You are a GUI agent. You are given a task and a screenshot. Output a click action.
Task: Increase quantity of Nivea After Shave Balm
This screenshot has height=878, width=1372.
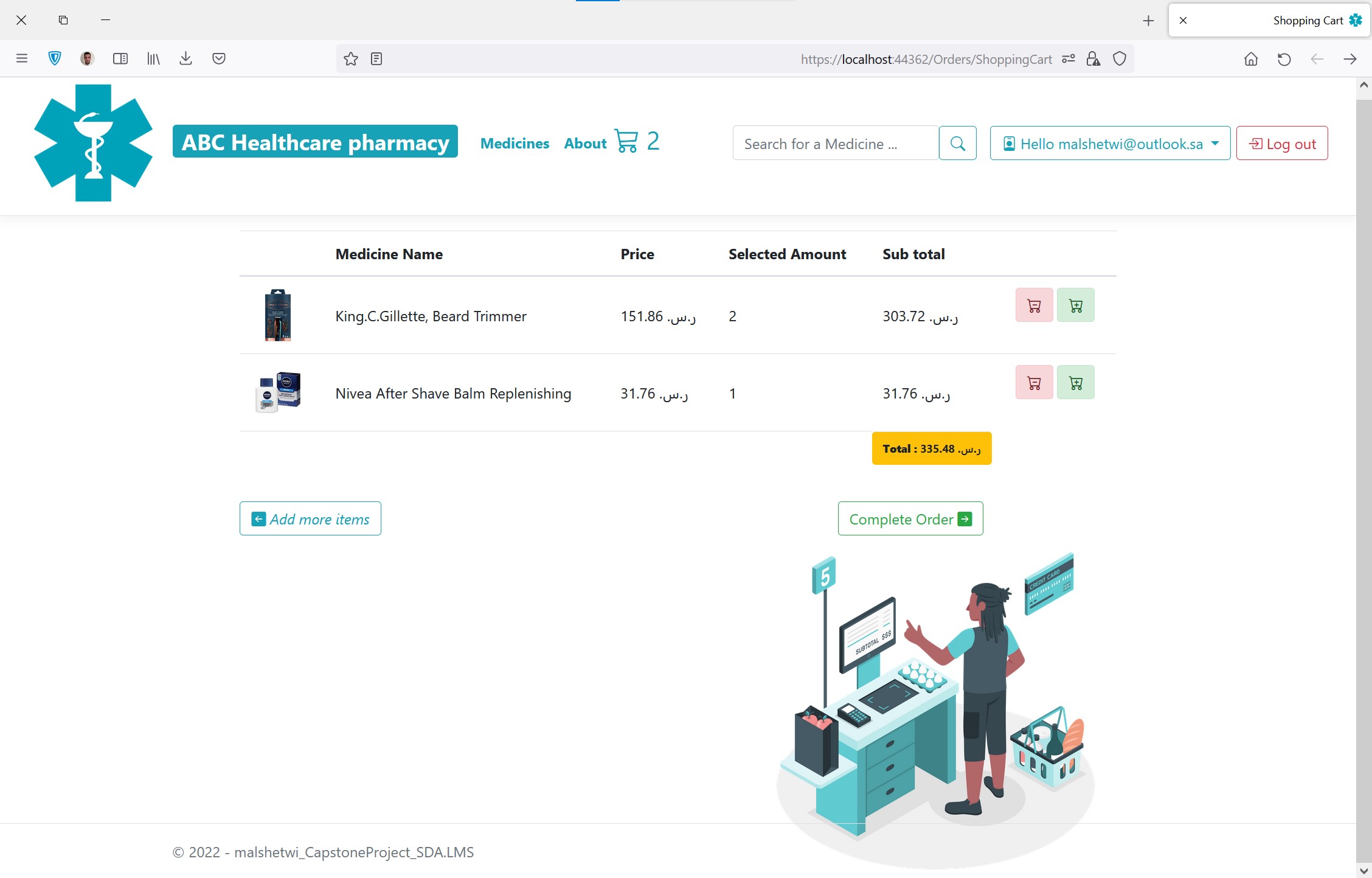[1075, 382]
